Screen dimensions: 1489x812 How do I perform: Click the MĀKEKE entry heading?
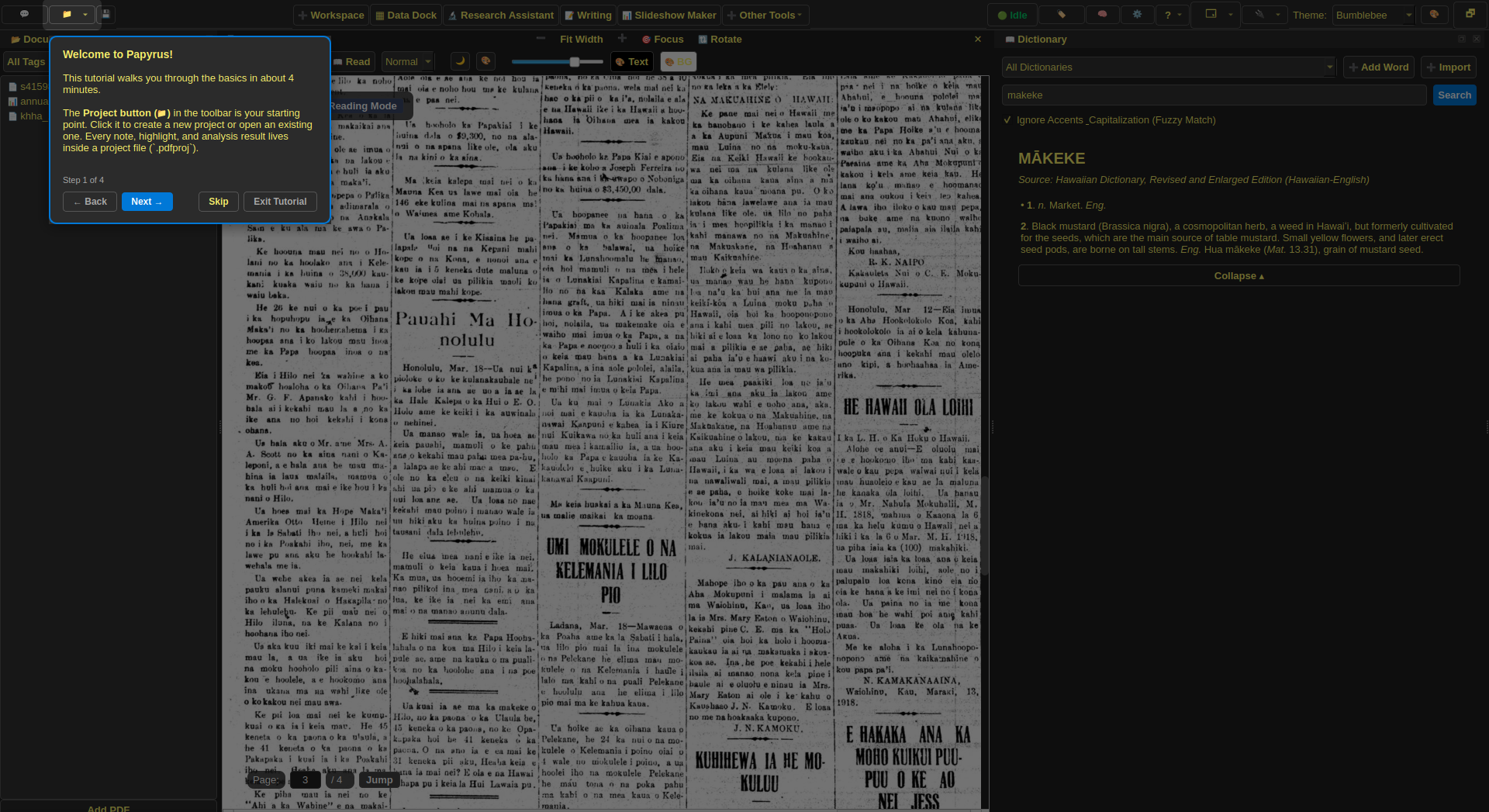coord(1052,158)
